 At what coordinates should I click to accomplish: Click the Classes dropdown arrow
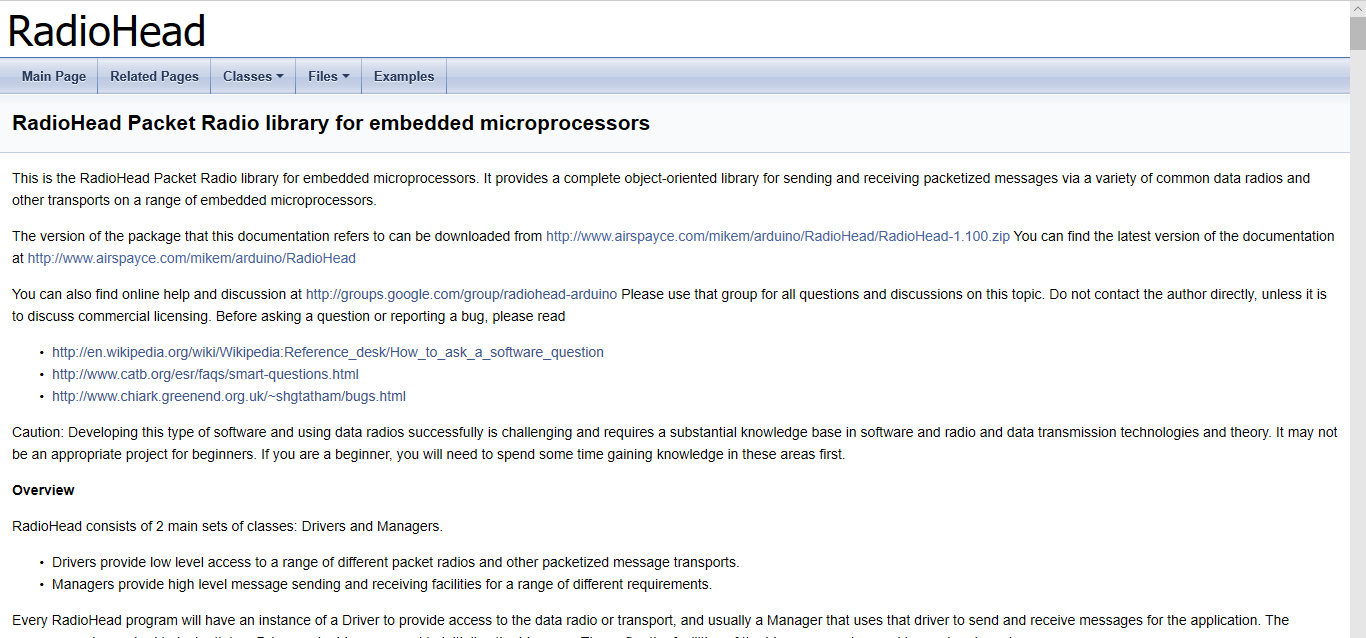[x=280, y=76]
